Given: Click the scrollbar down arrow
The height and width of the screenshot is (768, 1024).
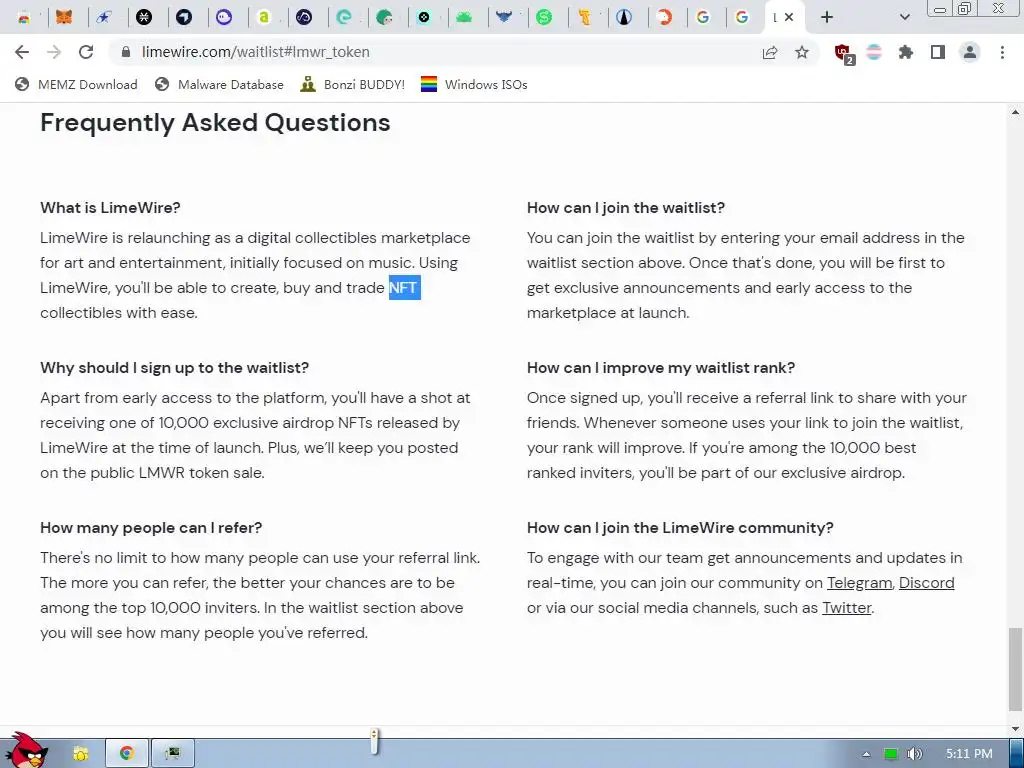Looking at the screenshot, I should [x=1015, y=729].
